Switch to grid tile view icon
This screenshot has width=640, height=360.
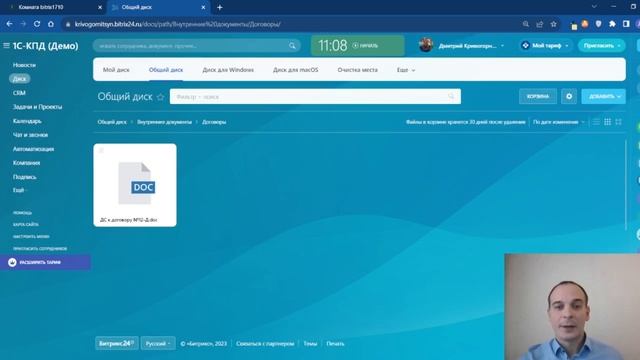coord(607,122)
